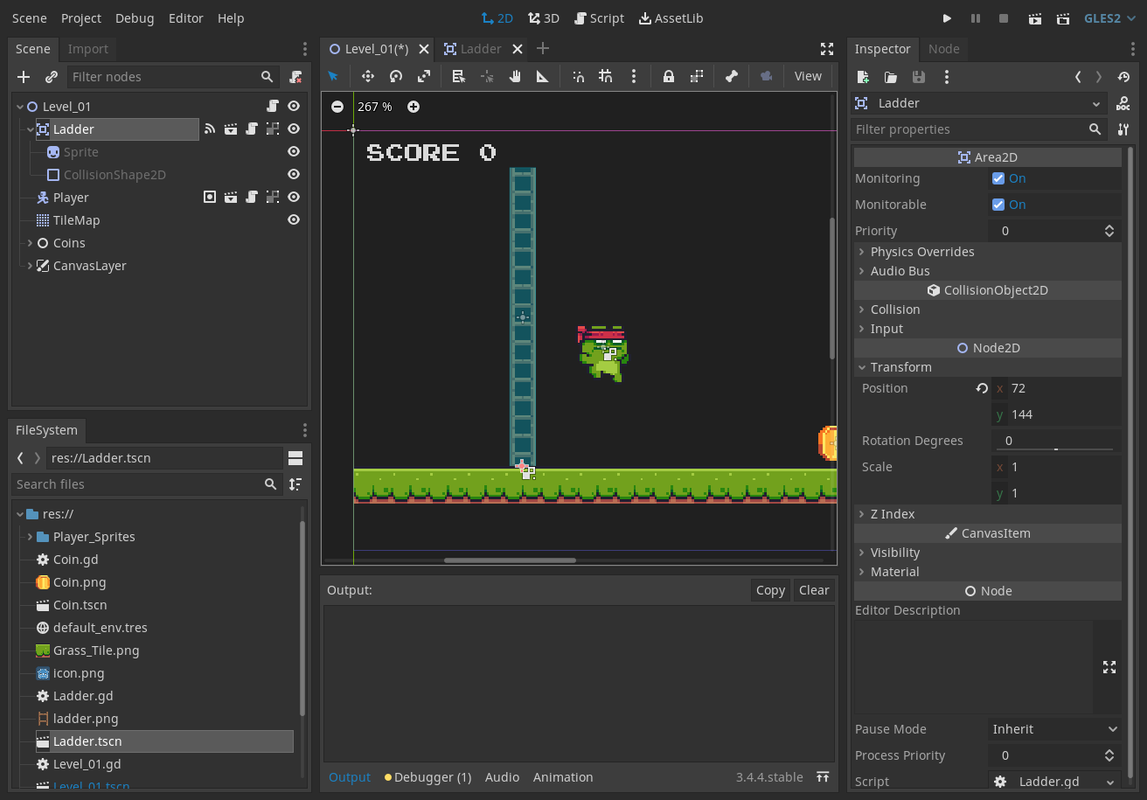Click the Instance Child Scene link icon
The width and height of the screenshot is (1147, 800).
pos(51,76)
